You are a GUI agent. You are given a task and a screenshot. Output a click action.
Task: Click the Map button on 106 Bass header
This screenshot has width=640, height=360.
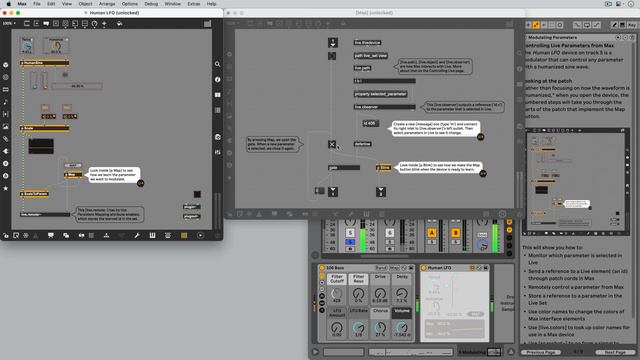pyautogui.click(x=394, y=268)
